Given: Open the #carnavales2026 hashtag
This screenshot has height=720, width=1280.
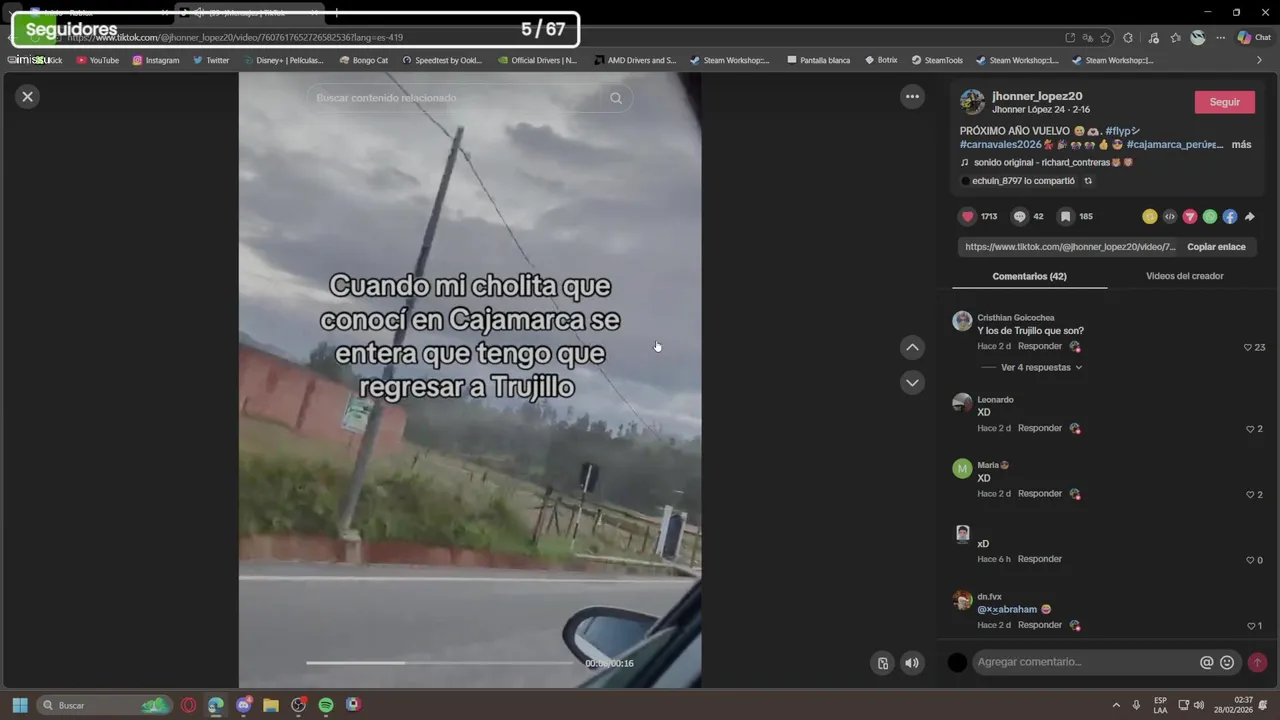Looking at the screenshot, I should [x=1000, y=144].
